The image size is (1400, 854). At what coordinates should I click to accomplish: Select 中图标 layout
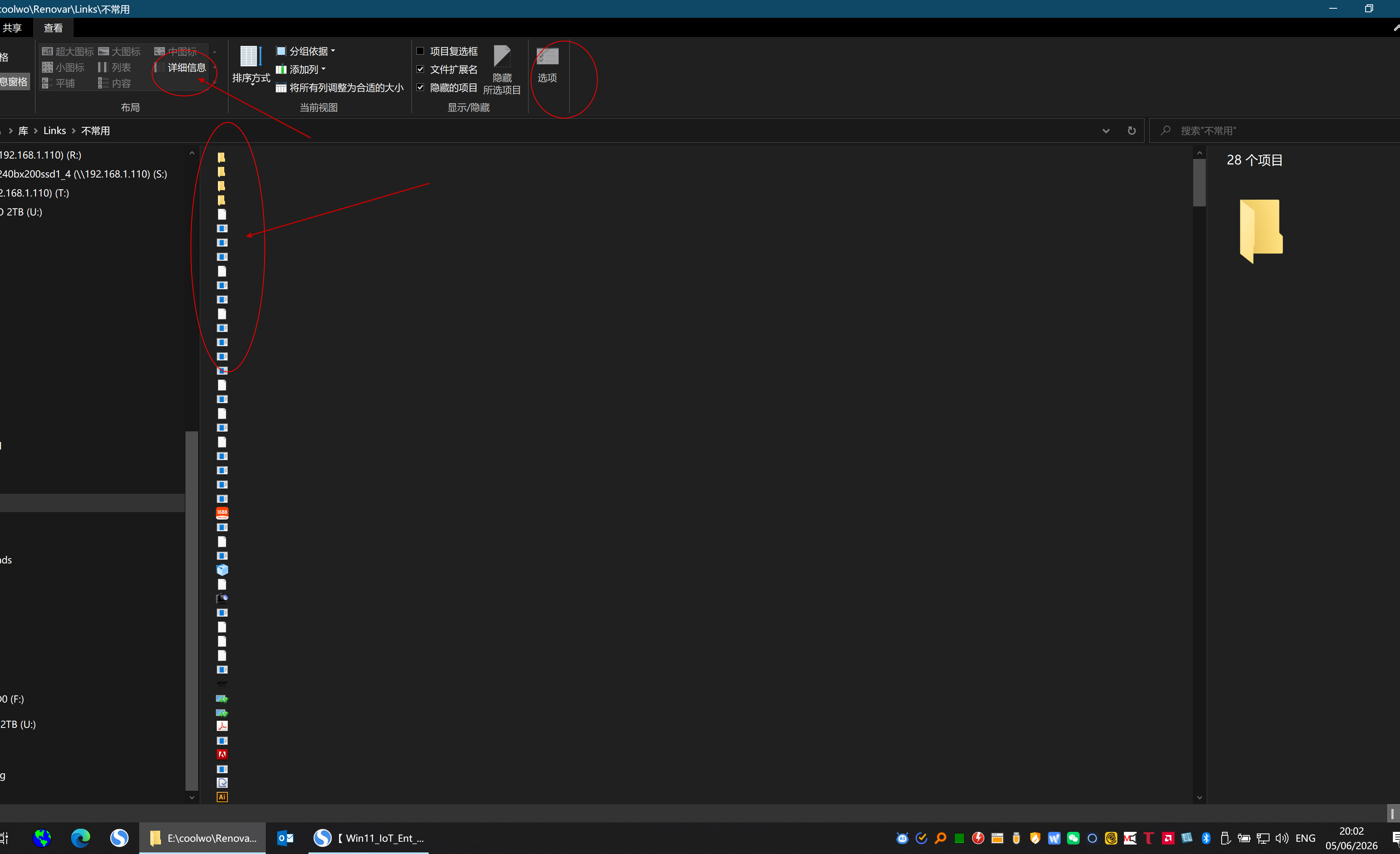pyautogui.click(x=176, y=52)
